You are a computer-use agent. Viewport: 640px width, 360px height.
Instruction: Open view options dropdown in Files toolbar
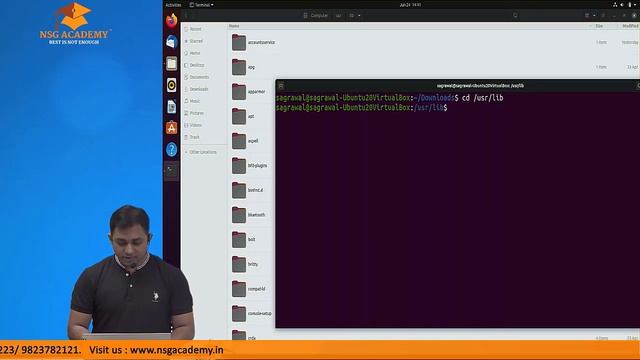coord(594,16)
